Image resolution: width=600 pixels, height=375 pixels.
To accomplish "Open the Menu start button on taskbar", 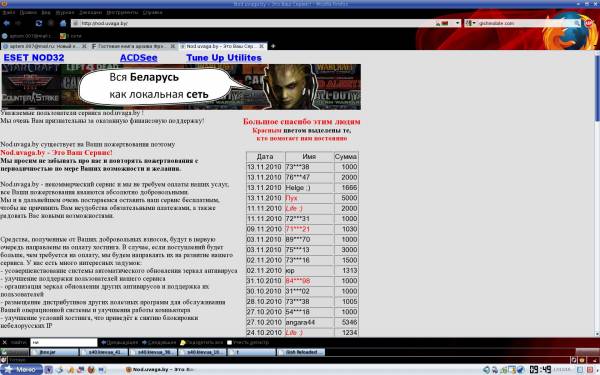I will coord(21,370).
